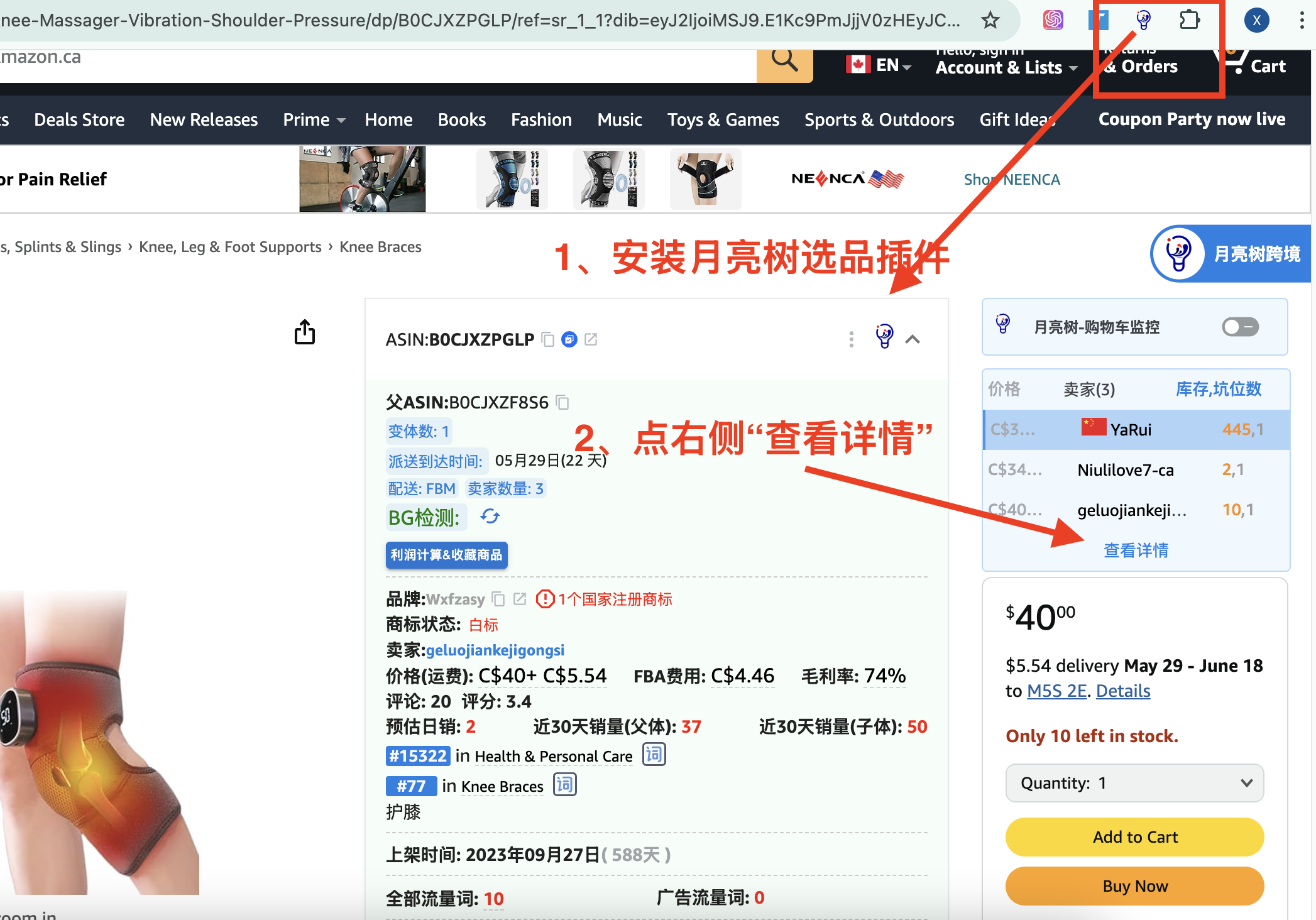Image resolution: width=1316 pixels, height=920 pixels.
Task: Click the Amazon search magnifier button
Action: click(x=784, y=63)
